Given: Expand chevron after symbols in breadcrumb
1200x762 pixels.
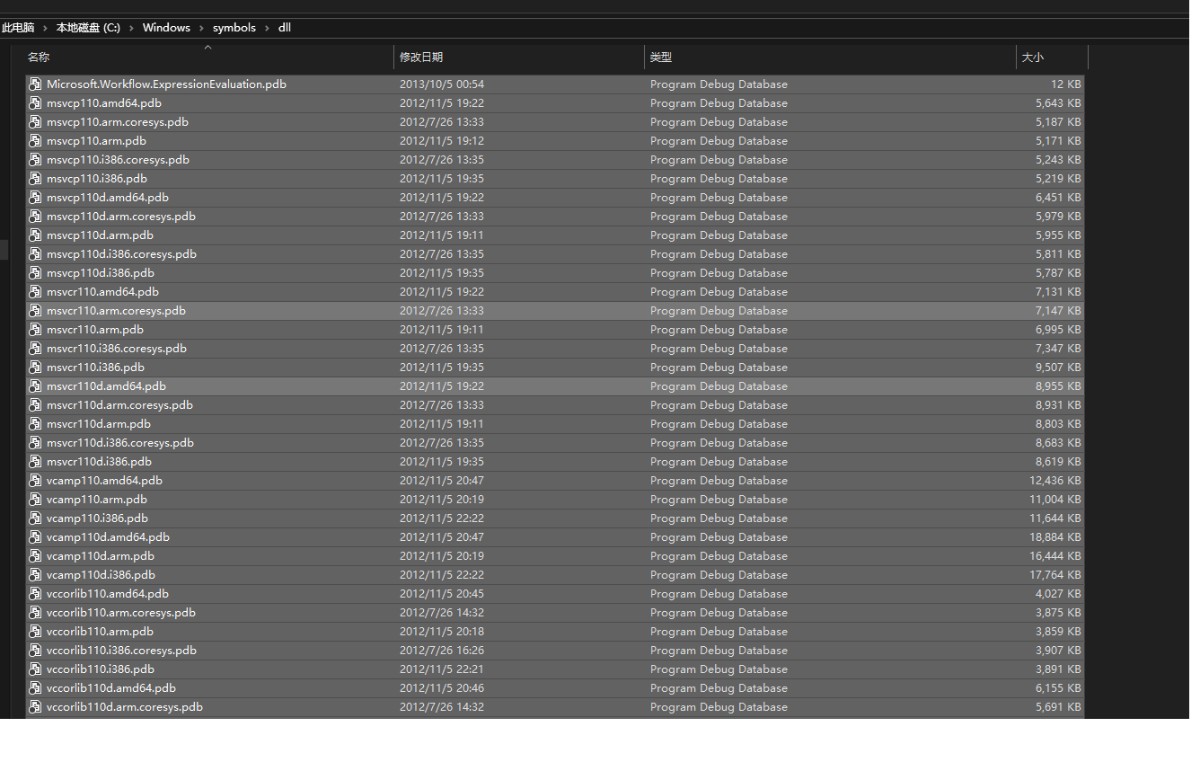Looking at the screenshot, I should point(267,28).
